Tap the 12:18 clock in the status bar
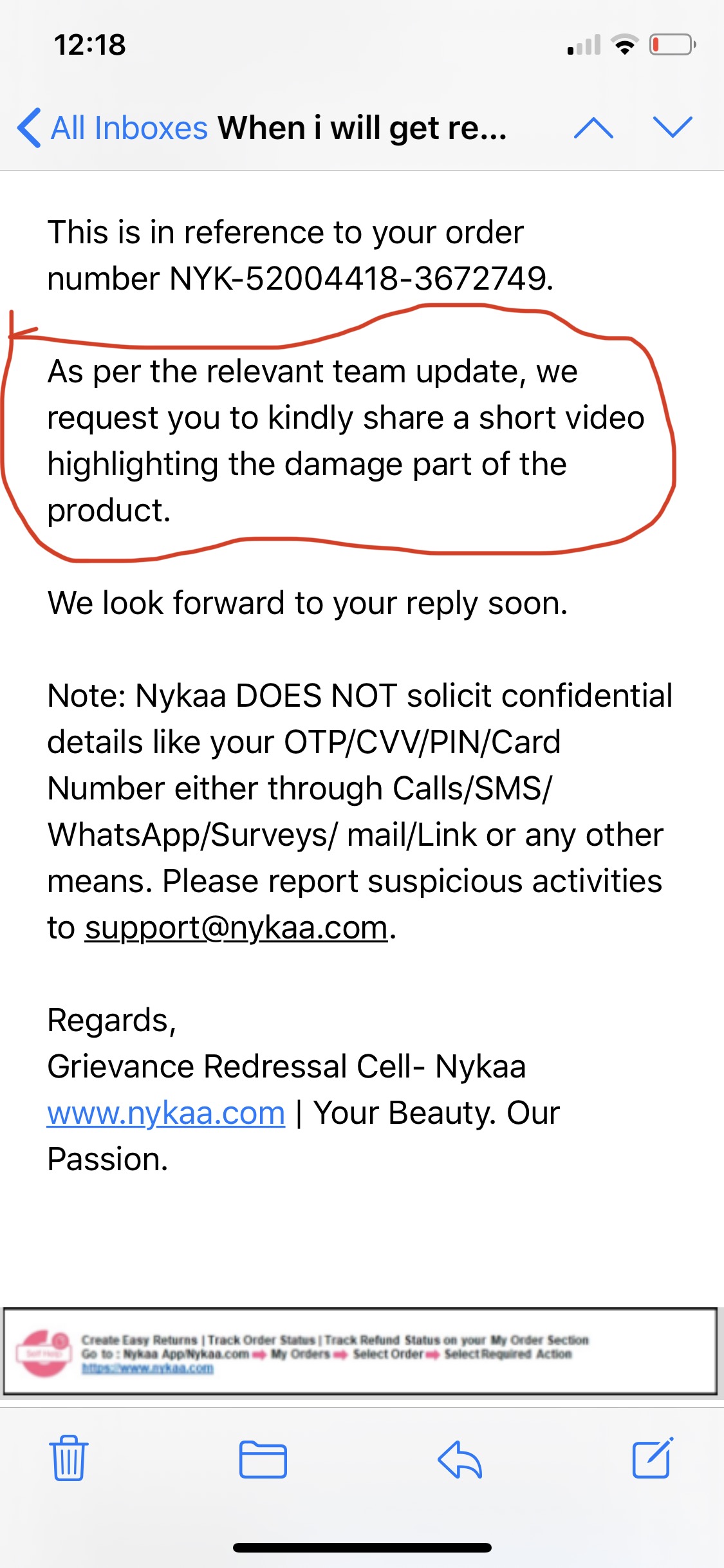 pyautogui.click(x=89, y=45)
